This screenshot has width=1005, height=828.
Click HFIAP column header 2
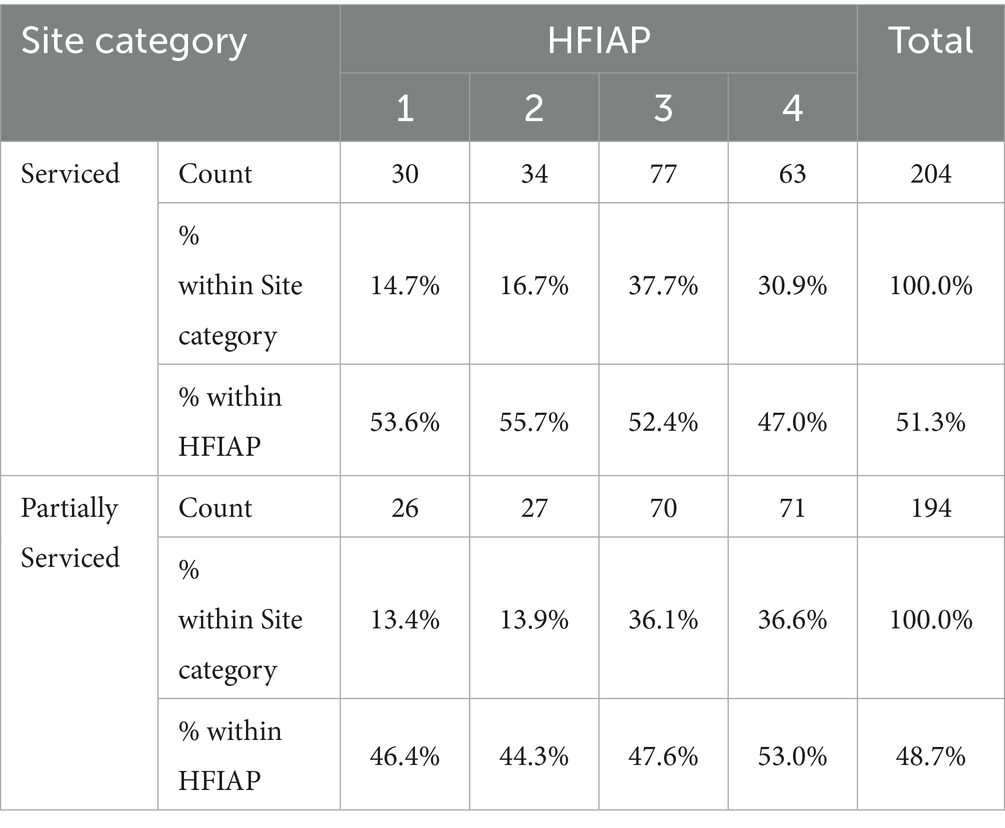(534, 107)
